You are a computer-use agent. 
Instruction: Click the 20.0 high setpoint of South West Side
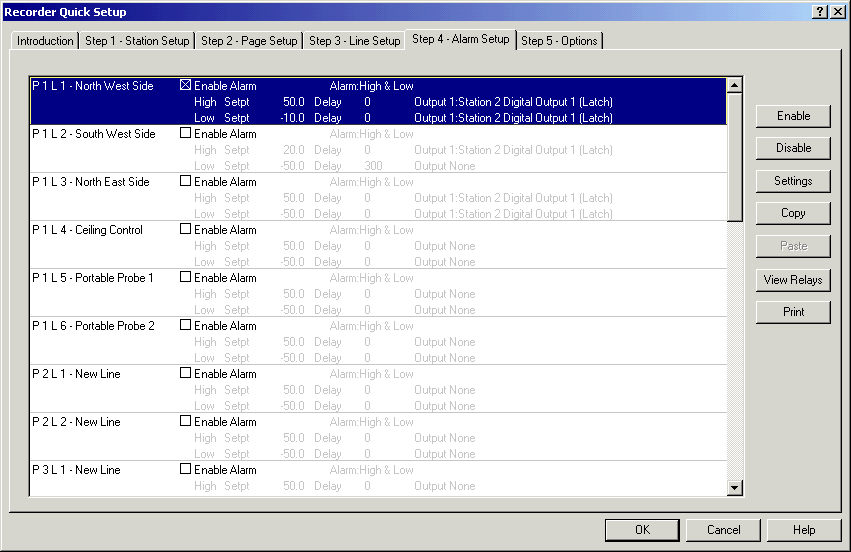(x=294, y=150)
